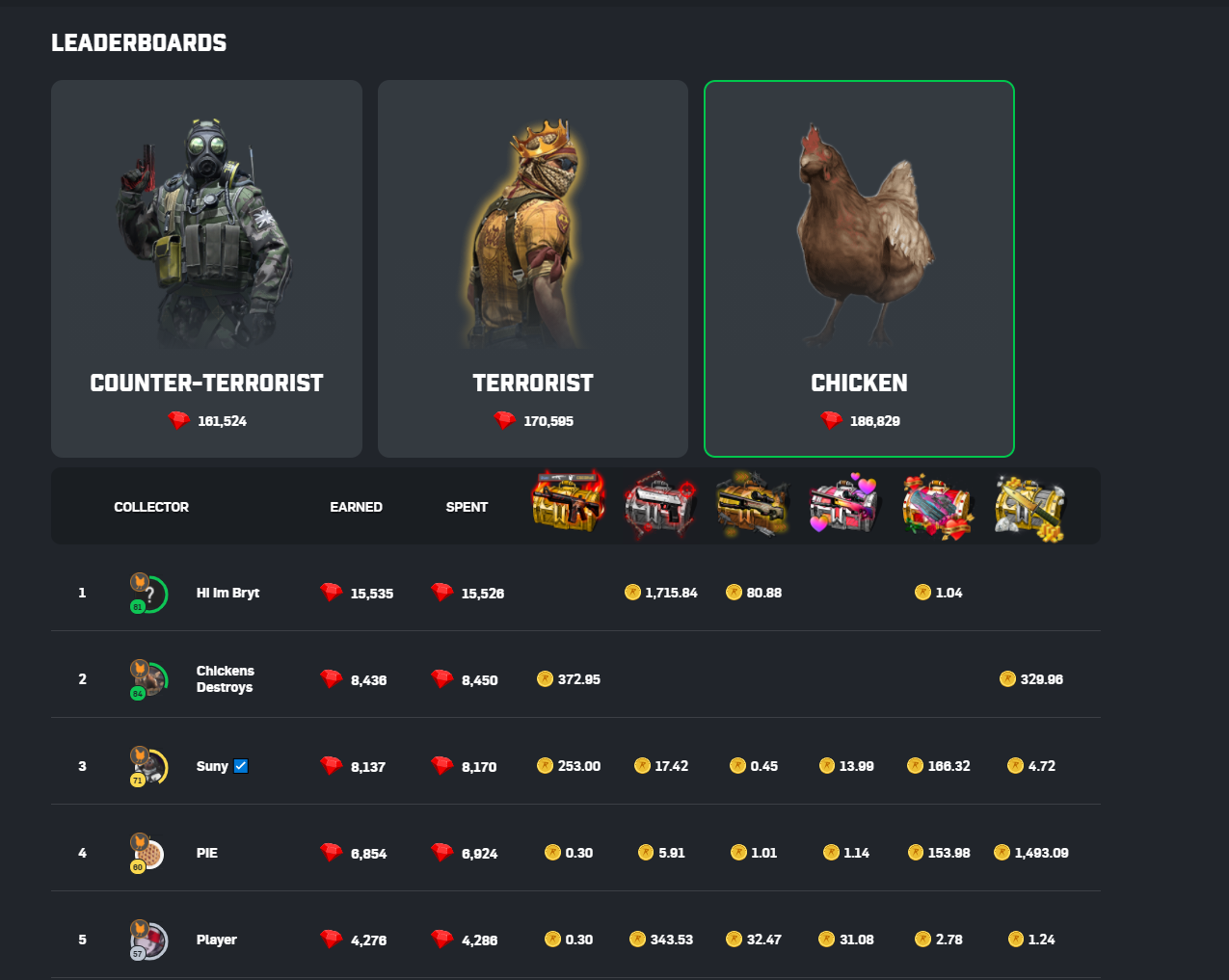The width and height of the screenshot is (1229, 980).
Task: Click the golden sniper rifle case icon
Action: (753, 503)
